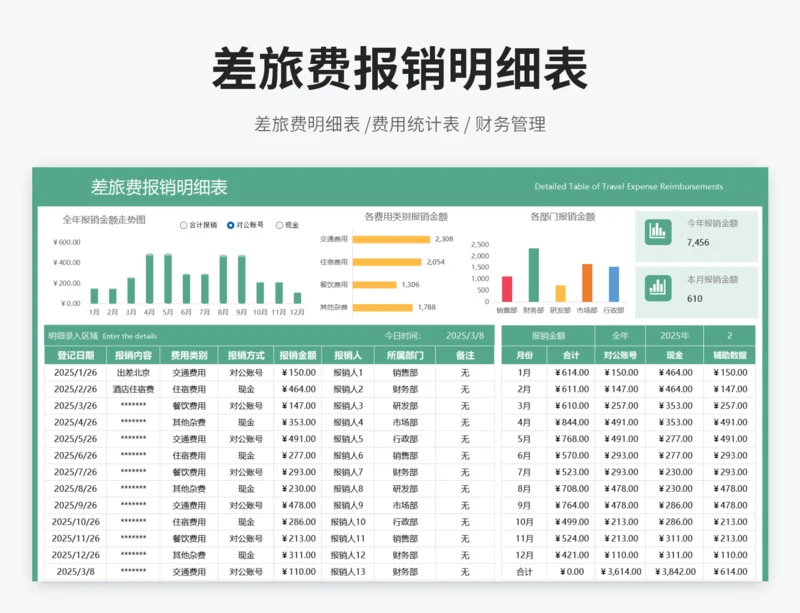Select the 全年 header cell
The height and width of the screenshot is (613, 800).
click(x=620, y=336)
